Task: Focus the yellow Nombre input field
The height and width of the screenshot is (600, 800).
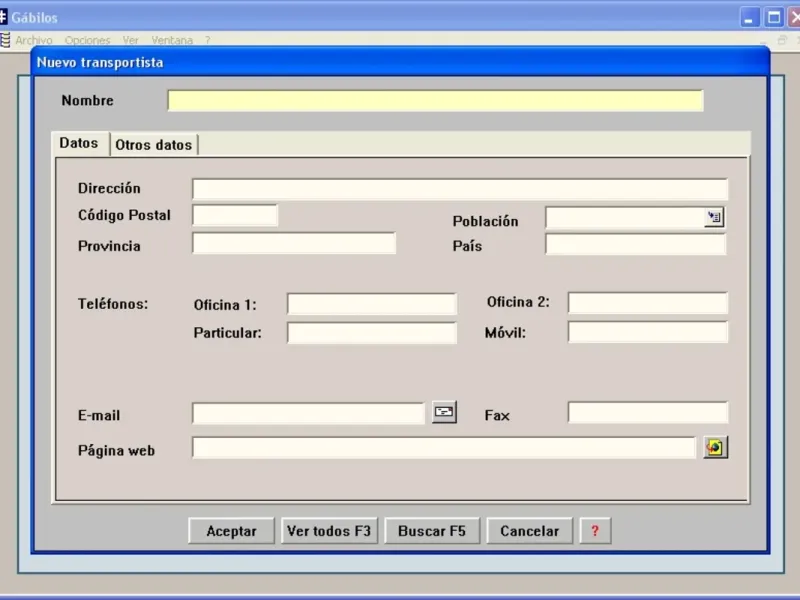Action: click(x=435, y=101)
